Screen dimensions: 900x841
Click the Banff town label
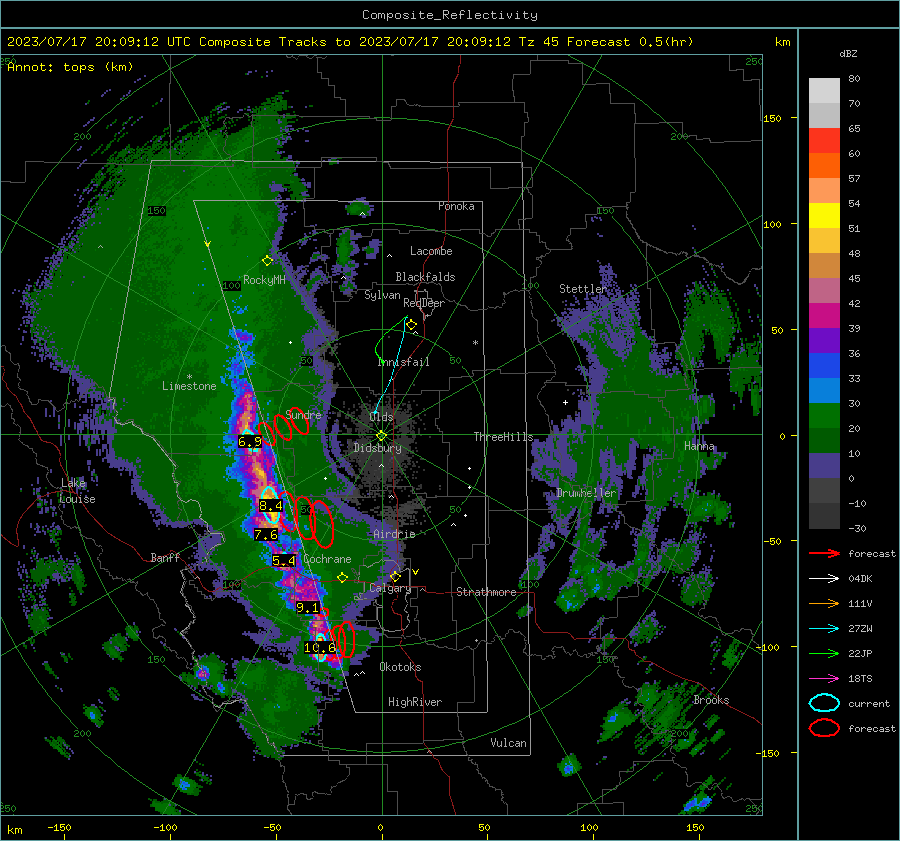(165, 557)
